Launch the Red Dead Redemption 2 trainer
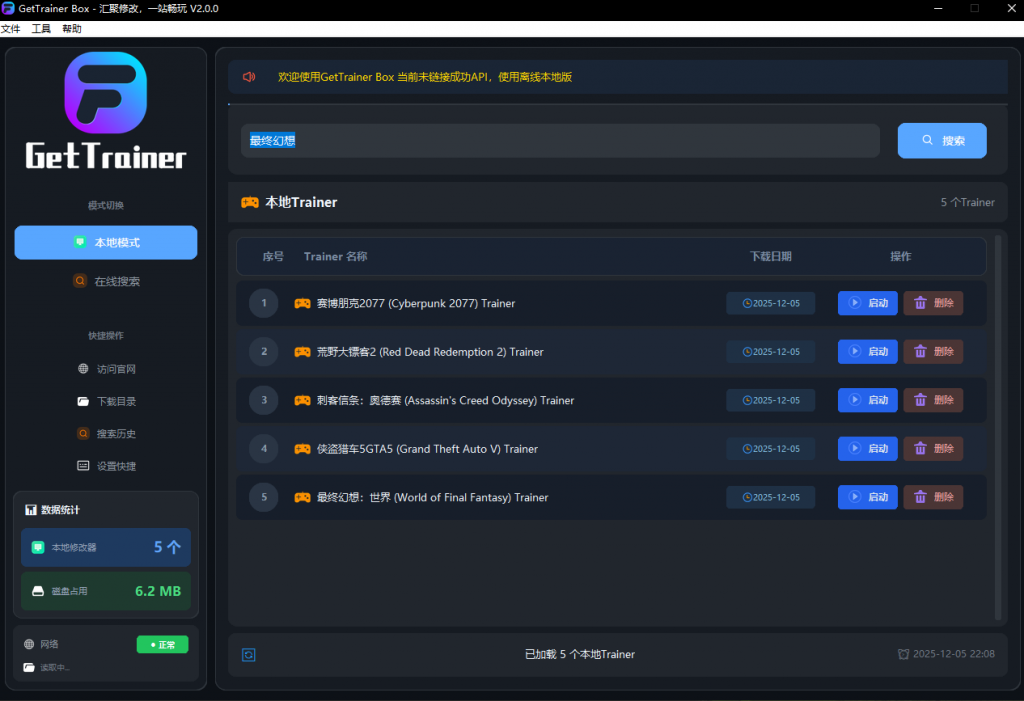 867,351
